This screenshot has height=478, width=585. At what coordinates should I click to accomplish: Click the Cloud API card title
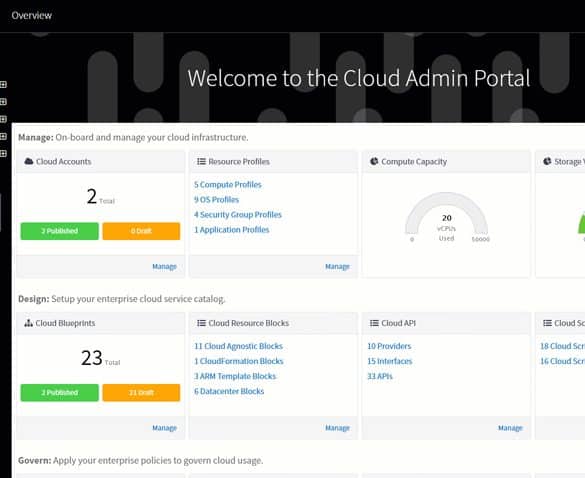click(x=398, y=323)
